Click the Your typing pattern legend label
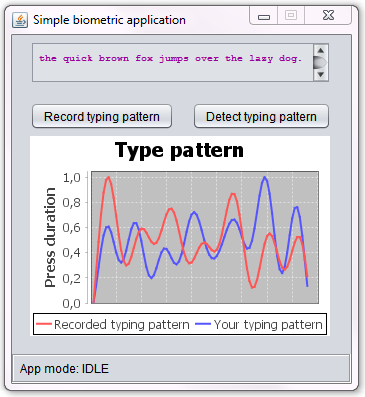365x397 pixels. tap(268, 324)
